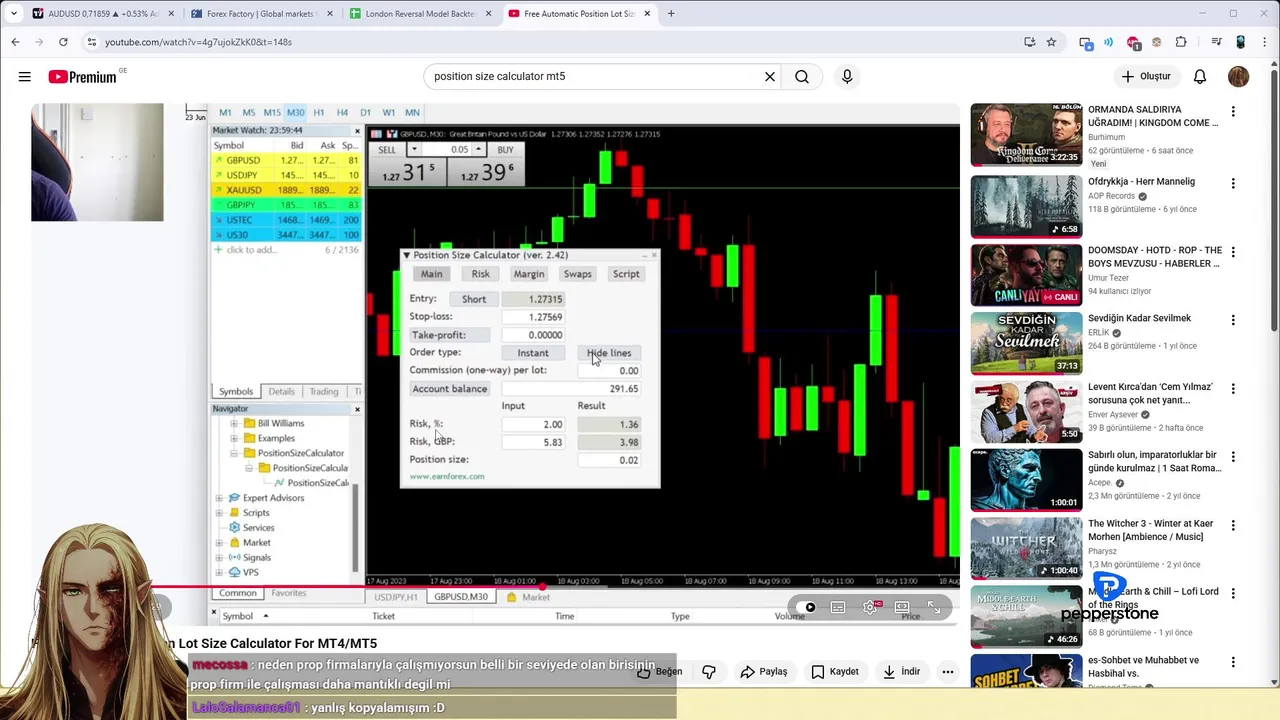Open Chrome tab search dropdown arrow
The height and width of the screenshot is (720, 1280).
coord(13,14)
